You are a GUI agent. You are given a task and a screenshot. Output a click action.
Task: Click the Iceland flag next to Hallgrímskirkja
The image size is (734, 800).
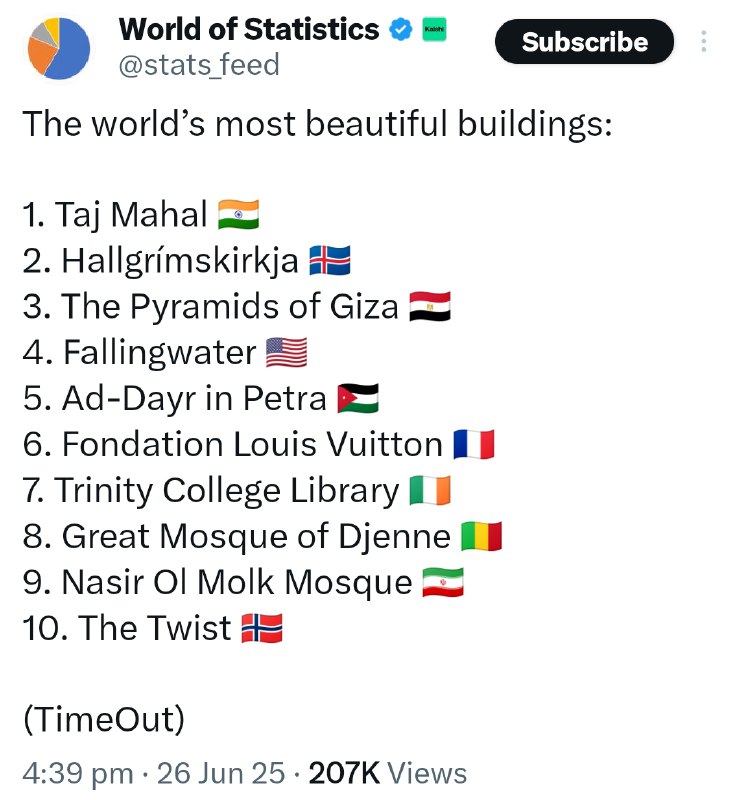(x=330, y=260)
